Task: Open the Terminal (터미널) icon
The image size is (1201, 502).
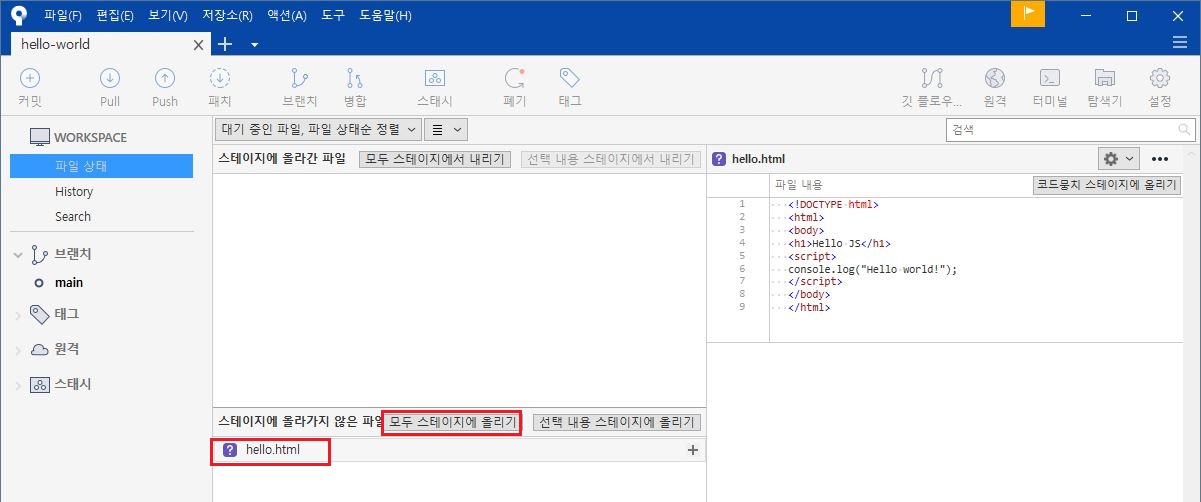Action: (x=1050, y=78)
